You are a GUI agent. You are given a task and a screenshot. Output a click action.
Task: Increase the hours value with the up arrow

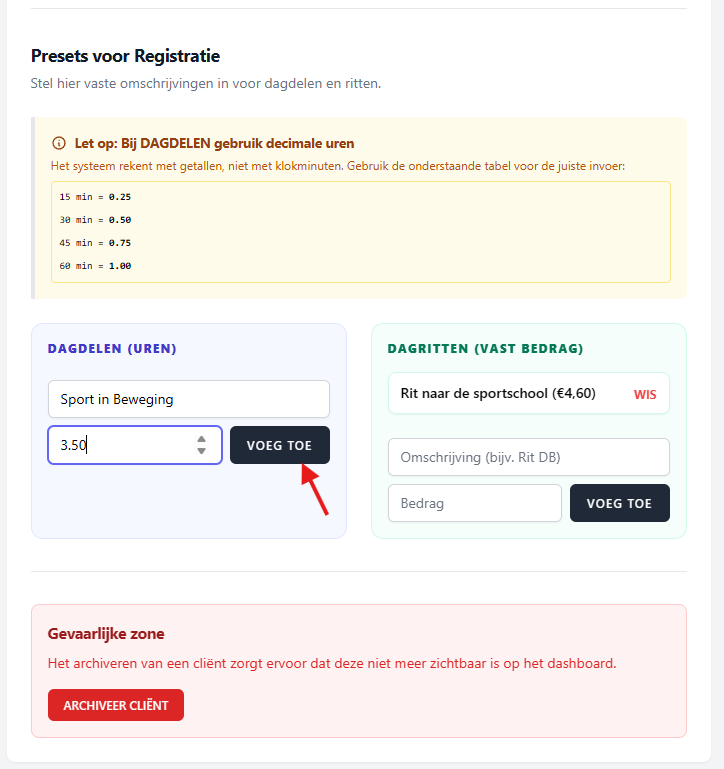coord(201,439)
